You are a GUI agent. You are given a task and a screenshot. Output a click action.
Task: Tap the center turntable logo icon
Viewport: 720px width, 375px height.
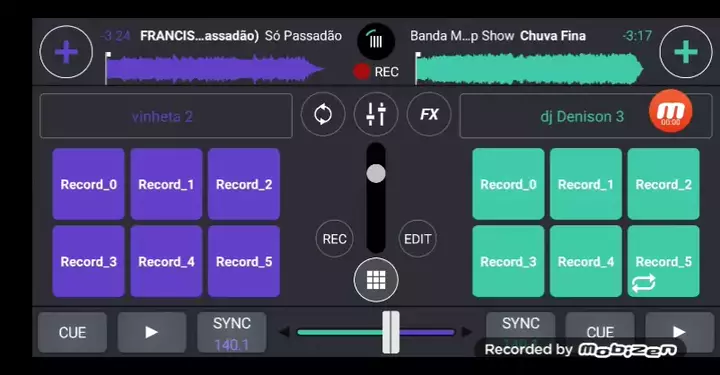click(376, 42)
